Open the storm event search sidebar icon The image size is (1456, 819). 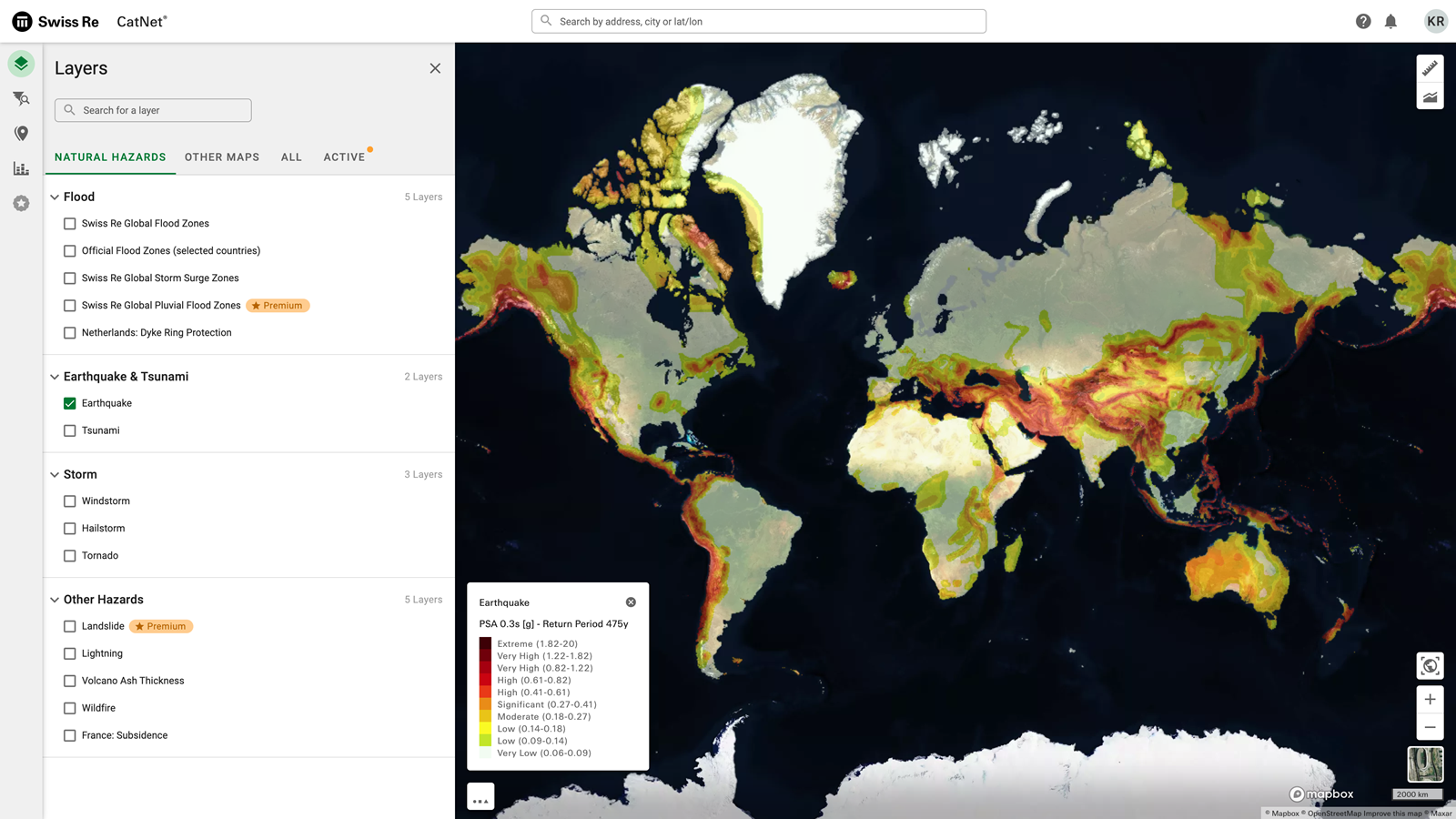pyautogui.click(x=21, y=98)
